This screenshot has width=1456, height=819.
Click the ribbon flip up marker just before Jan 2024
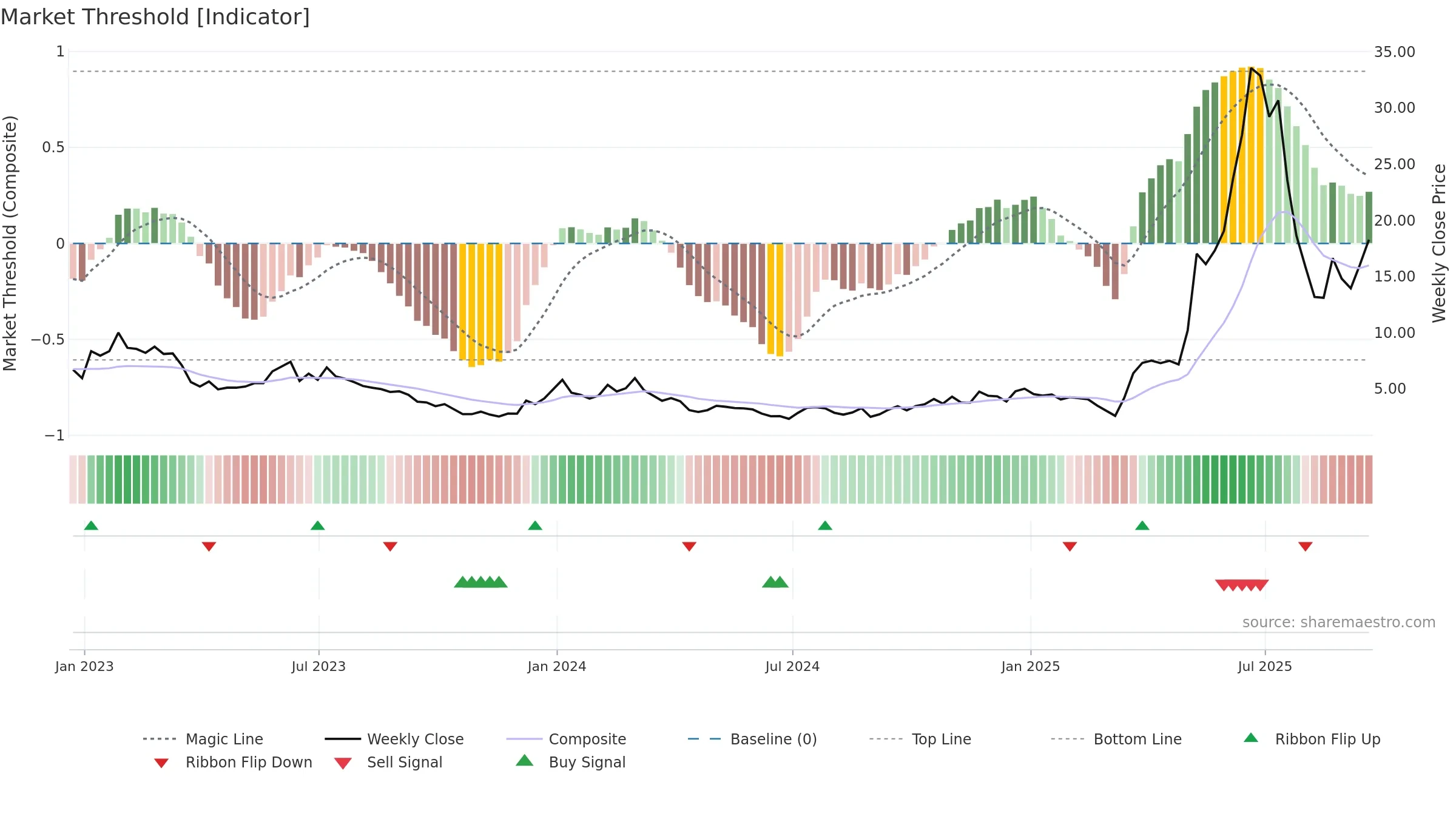click(x=535, y=525)
